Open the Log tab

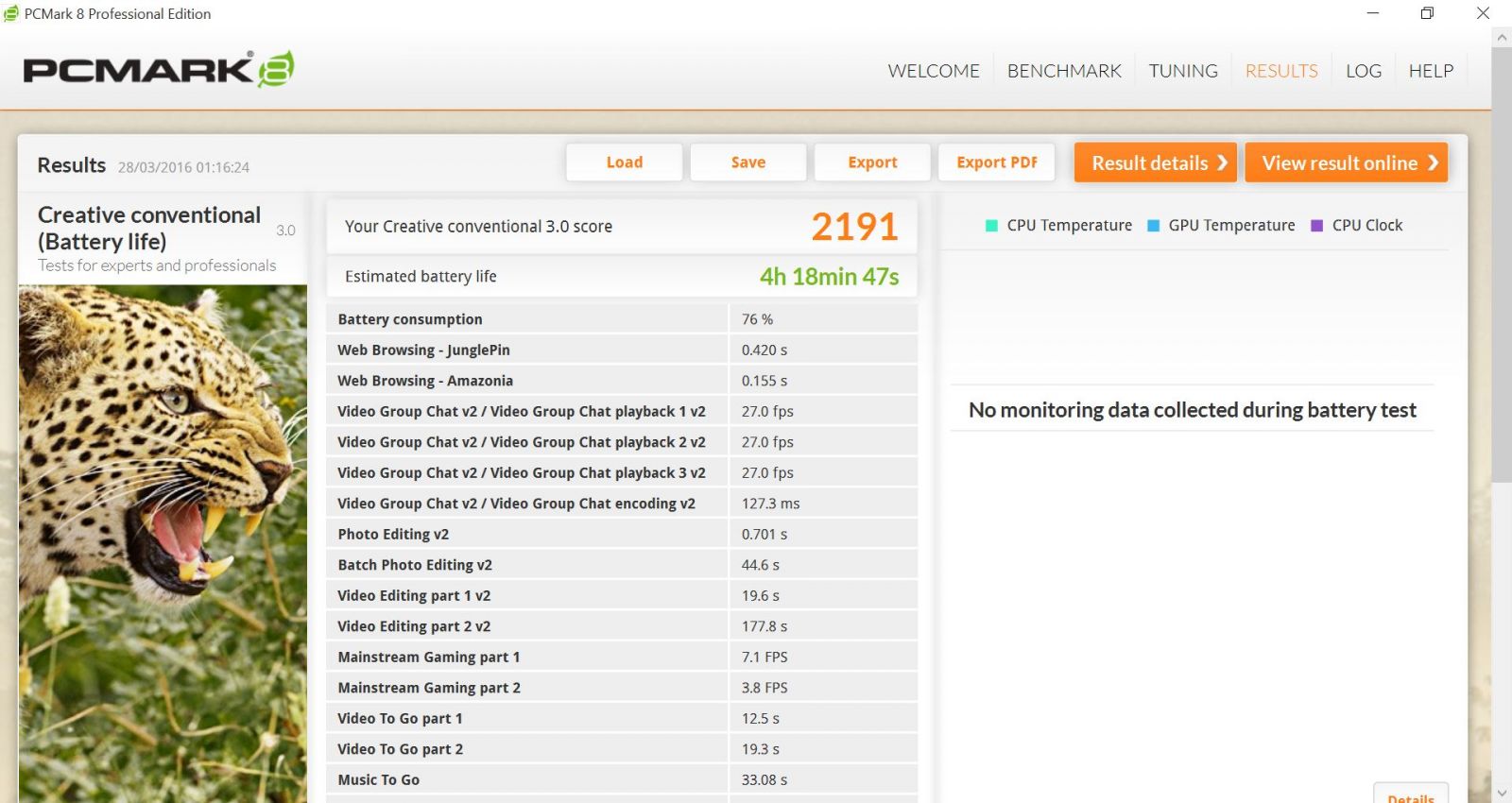point(1363,71)
